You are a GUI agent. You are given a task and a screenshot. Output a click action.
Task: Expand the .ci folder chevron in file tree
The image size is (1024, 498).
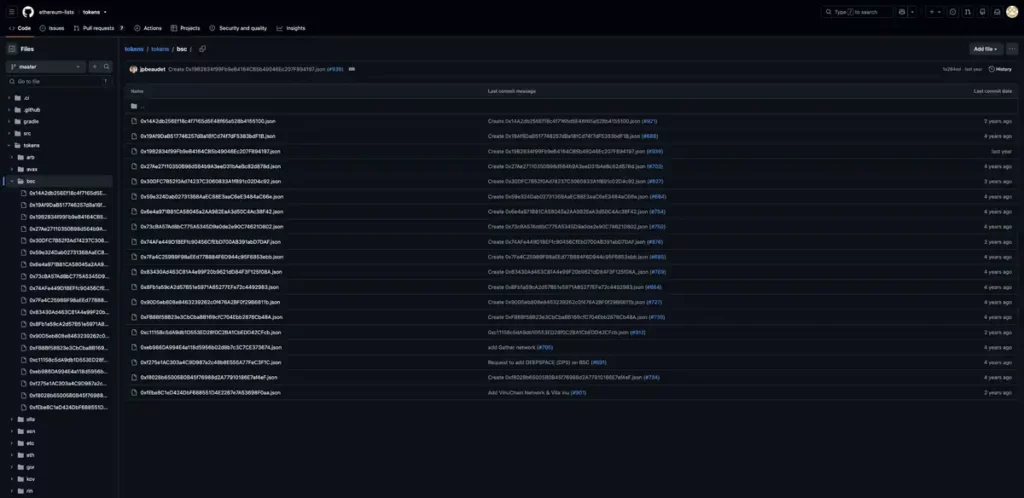tap(9, 98)
